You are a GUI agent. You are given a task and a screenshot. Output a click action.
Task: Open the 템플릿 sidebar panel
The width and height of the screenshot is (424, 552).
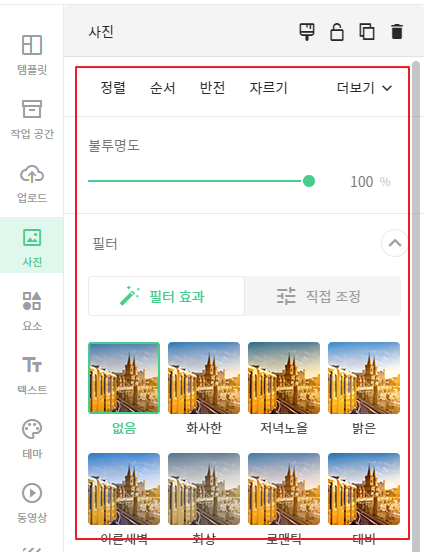[32, 55]
